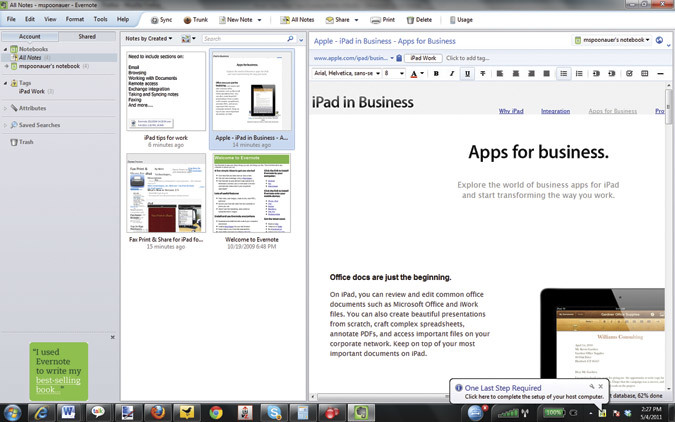This screenshot has height=422, width=675.
Task: Open Microsoft Word from the taskbar
Action: 68,413
